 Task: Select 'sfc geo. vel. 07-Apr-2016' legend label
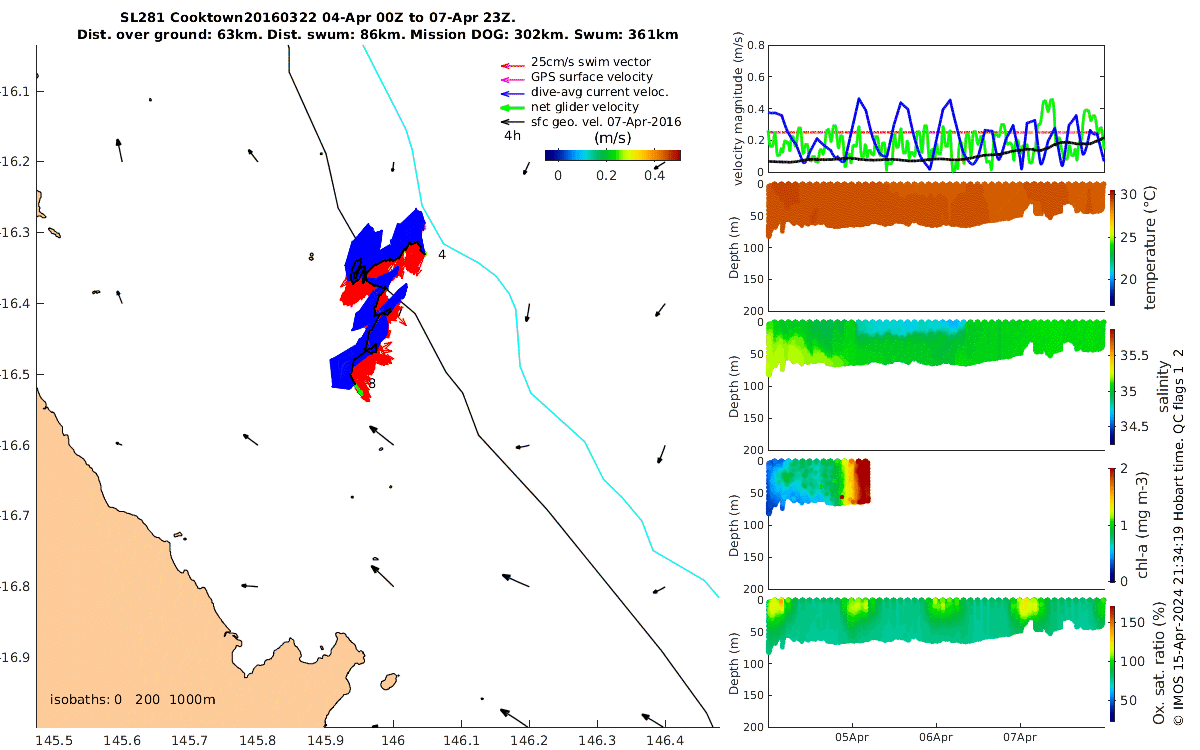click(x=606, y=122)
